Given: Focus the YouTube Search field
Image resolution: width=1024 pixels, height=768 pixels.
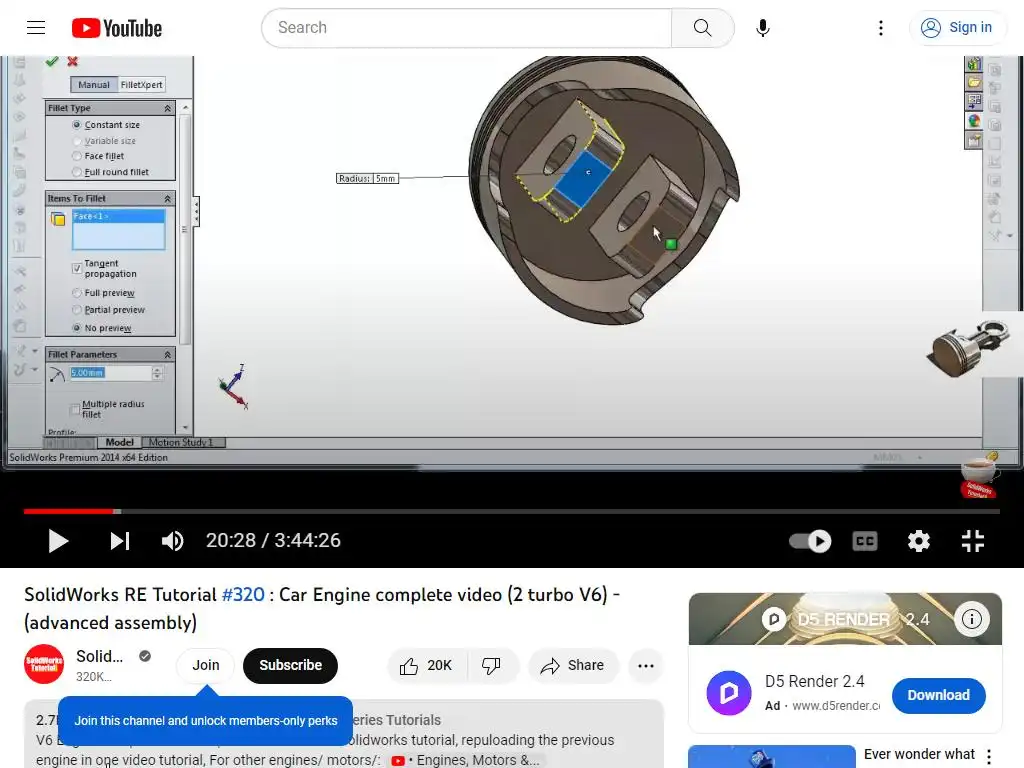Looking at the screenshot, I should [x=467, y=27].
